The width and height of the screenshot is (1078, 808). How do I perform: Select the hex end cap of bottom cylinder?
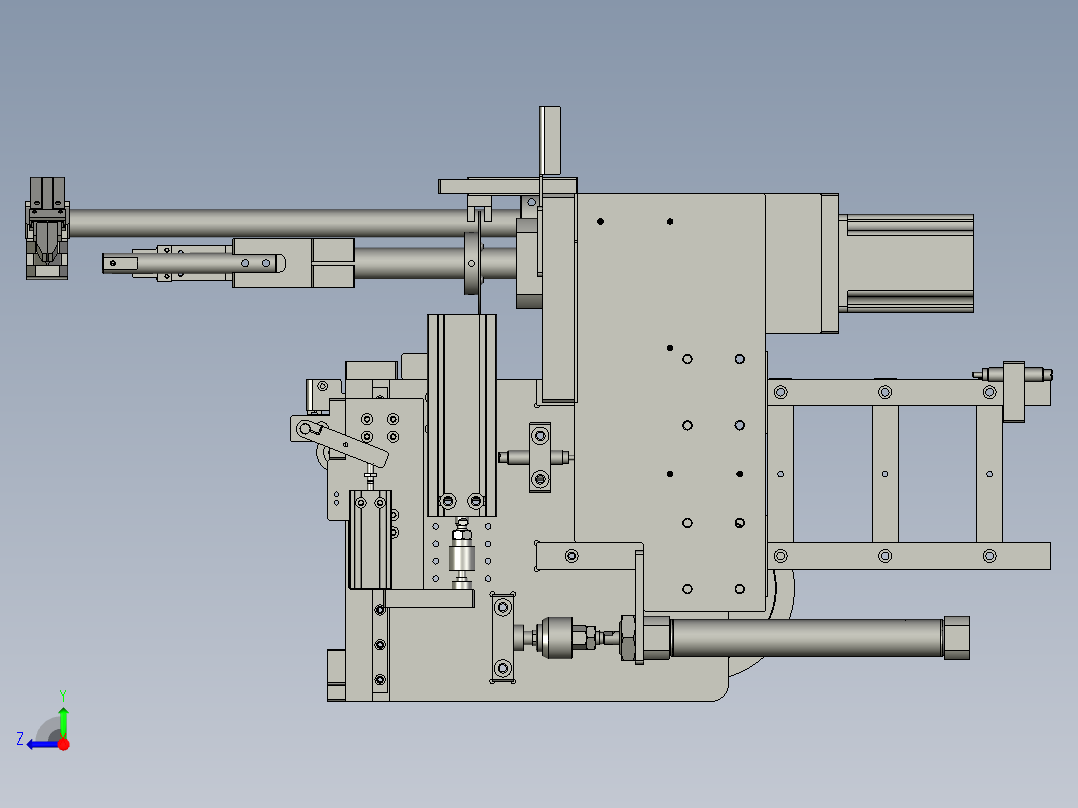point(956,638)
